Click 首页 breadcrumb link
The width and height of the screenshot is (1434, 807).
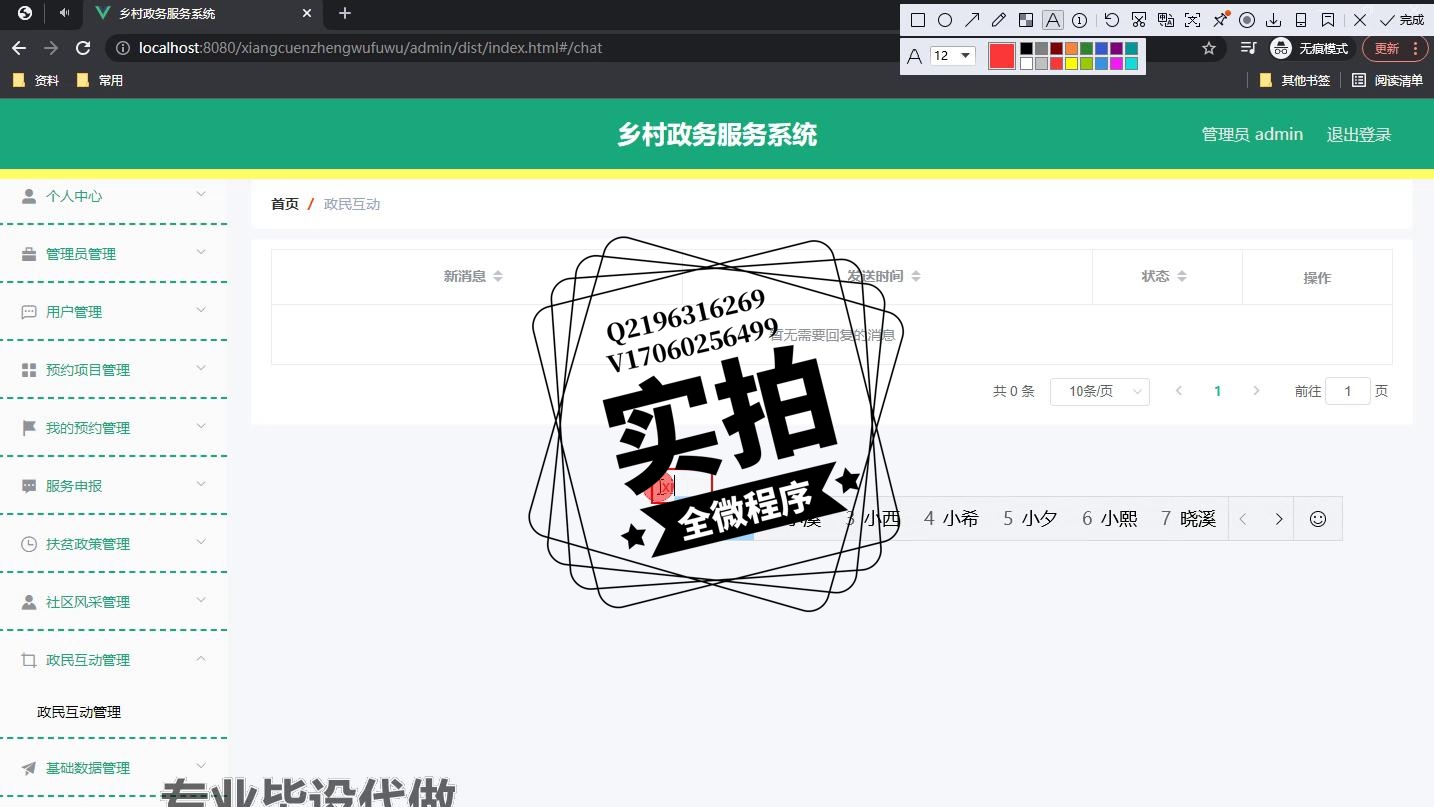tap(285, 204)
